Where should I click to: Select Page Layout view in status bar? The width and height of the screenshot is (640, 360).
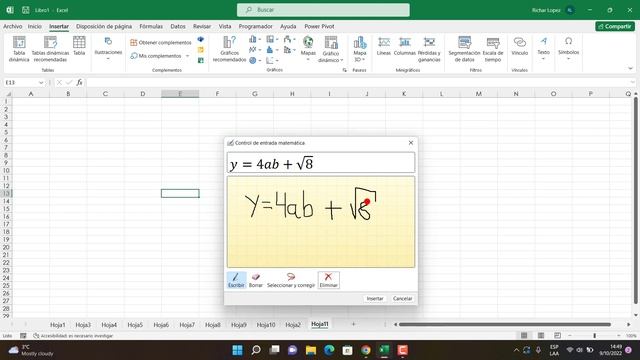click(541, 336)
